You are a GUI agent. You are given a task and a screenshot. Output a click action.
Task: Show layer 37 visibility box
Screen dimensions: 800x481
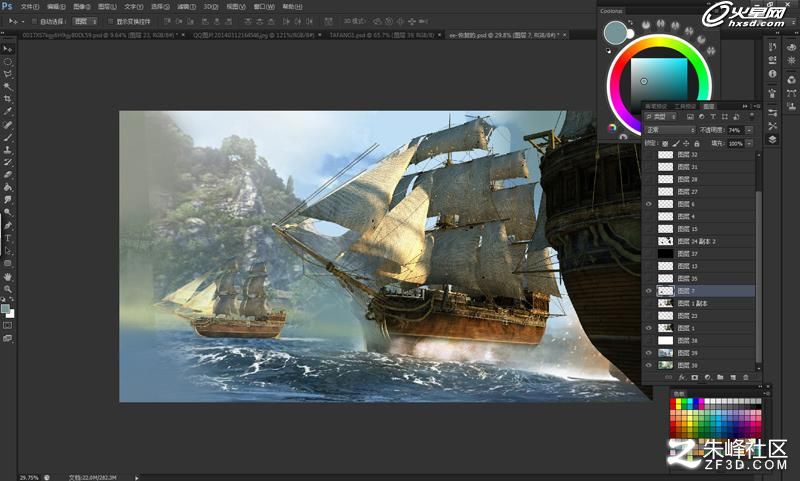click(x=648, y=254)
